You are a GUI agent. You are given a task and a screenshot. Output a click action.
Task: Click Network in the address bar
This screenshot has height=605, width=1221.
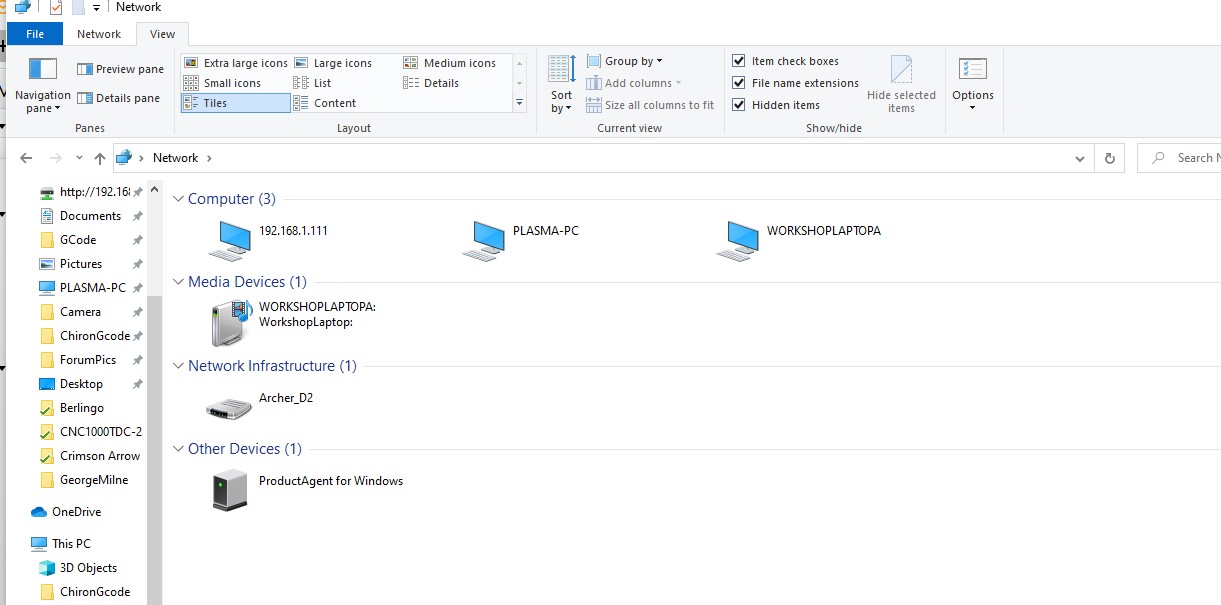175,158
